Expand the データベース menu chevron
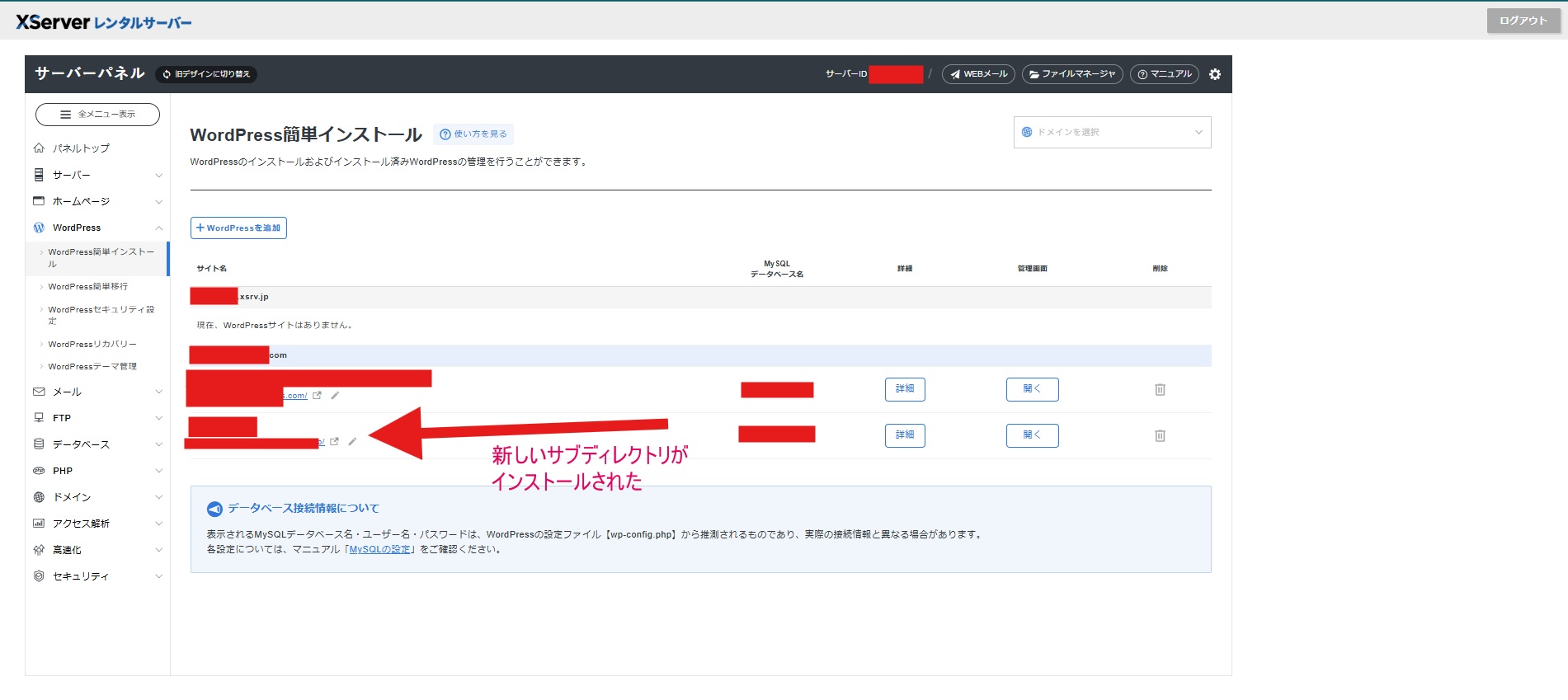1568x700 pixels. click(158, 444)
